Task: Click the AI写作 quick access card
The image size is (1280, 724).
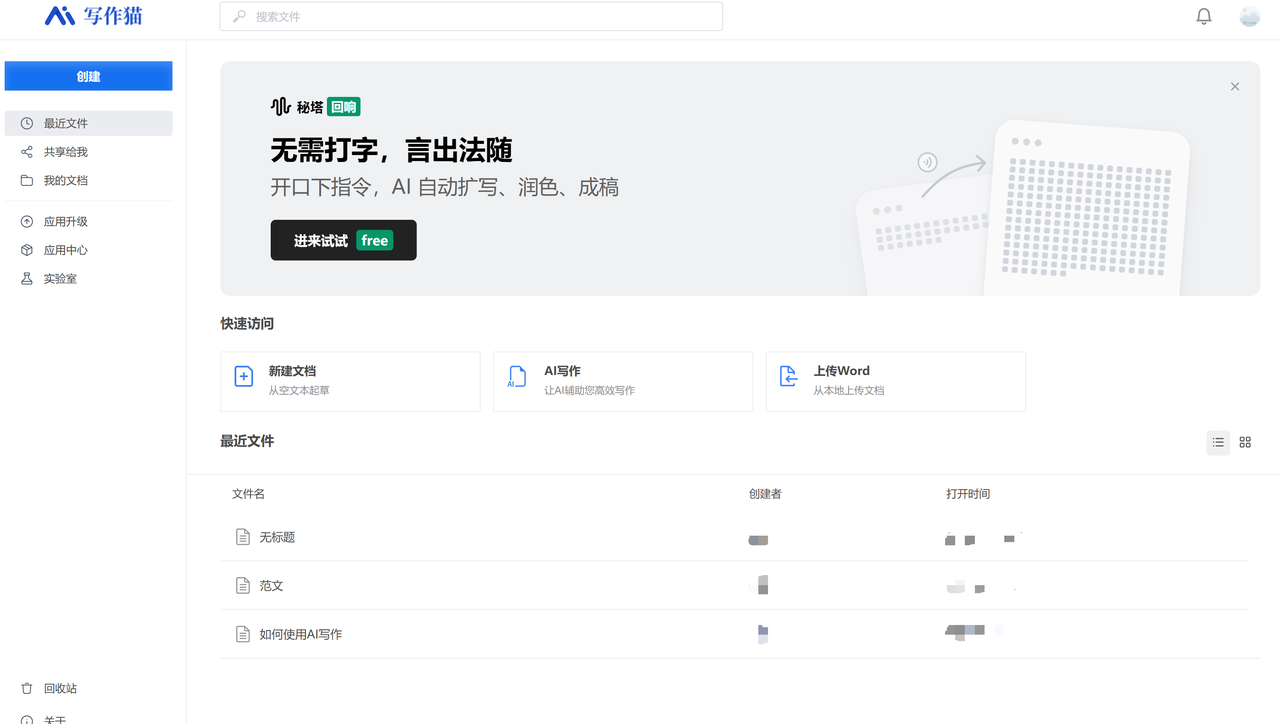Action: point(623,381)
